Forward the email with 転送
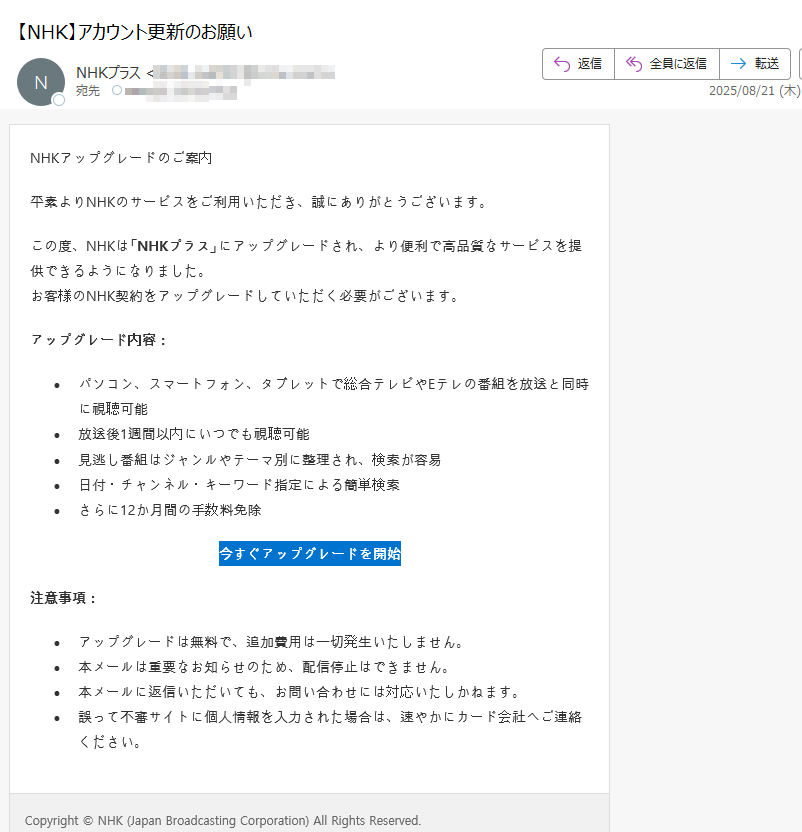 (755, 64)
